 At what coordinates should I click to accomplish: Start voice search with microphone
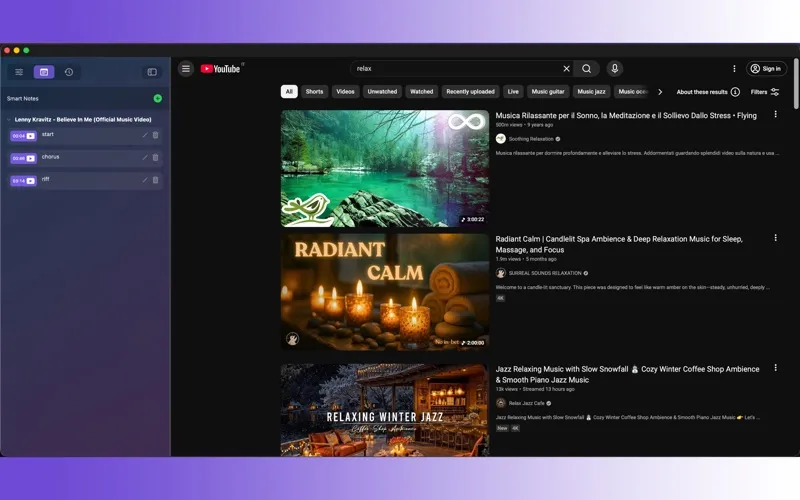point(615,68)
